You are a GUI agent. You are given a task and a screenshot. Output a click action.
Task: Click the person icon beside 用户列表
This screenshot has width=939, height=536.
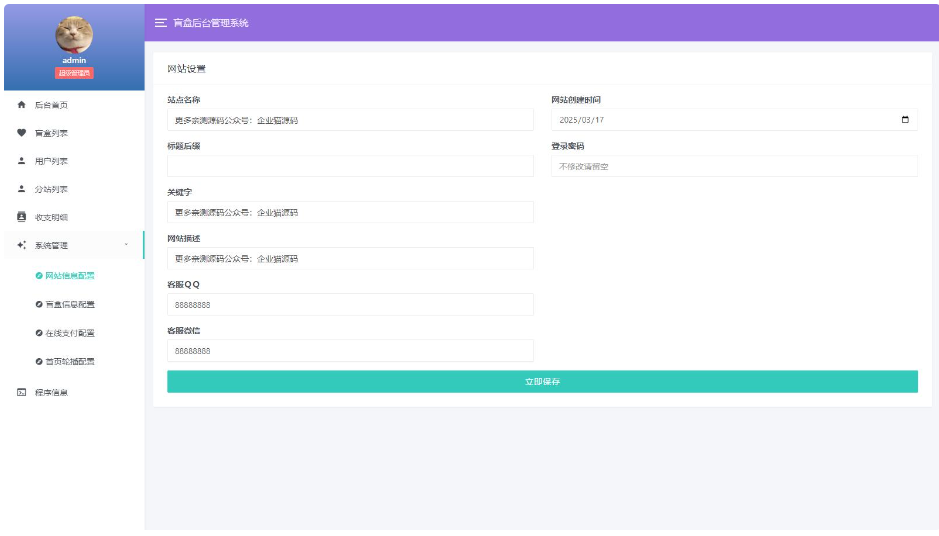click(x=22, y=161)
